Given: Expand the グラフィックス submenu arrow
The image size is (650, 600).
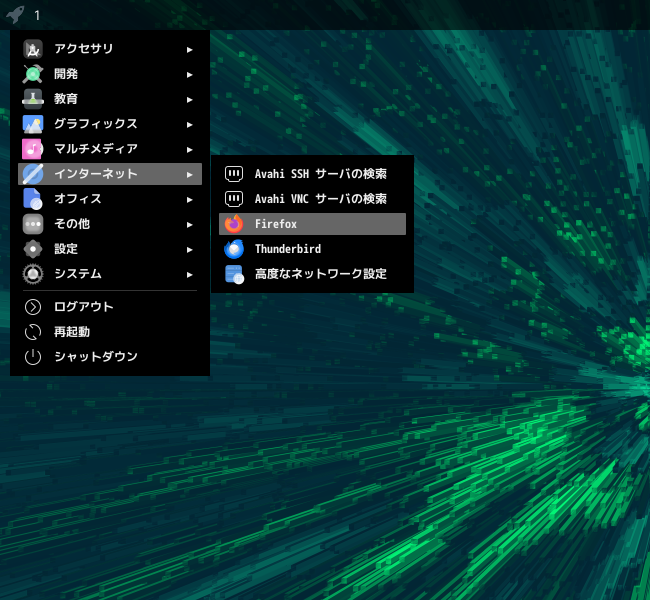Looking at the screenshot, I should tap(189, 124).
